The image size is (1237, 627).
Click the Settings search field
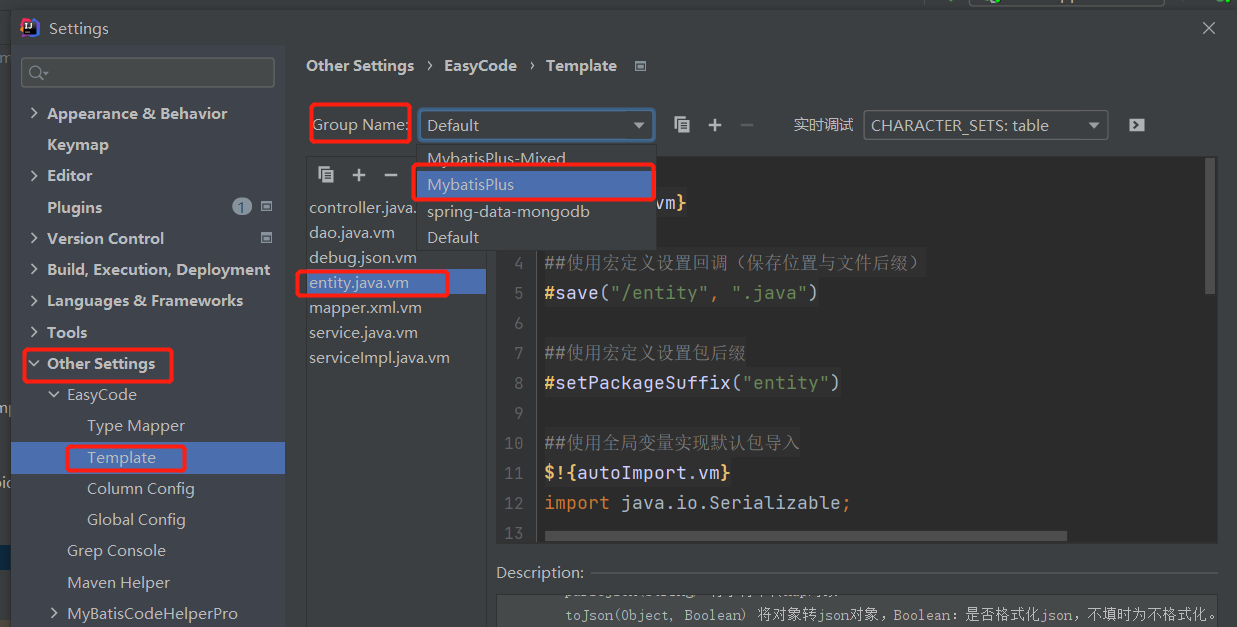click(148, 72)
